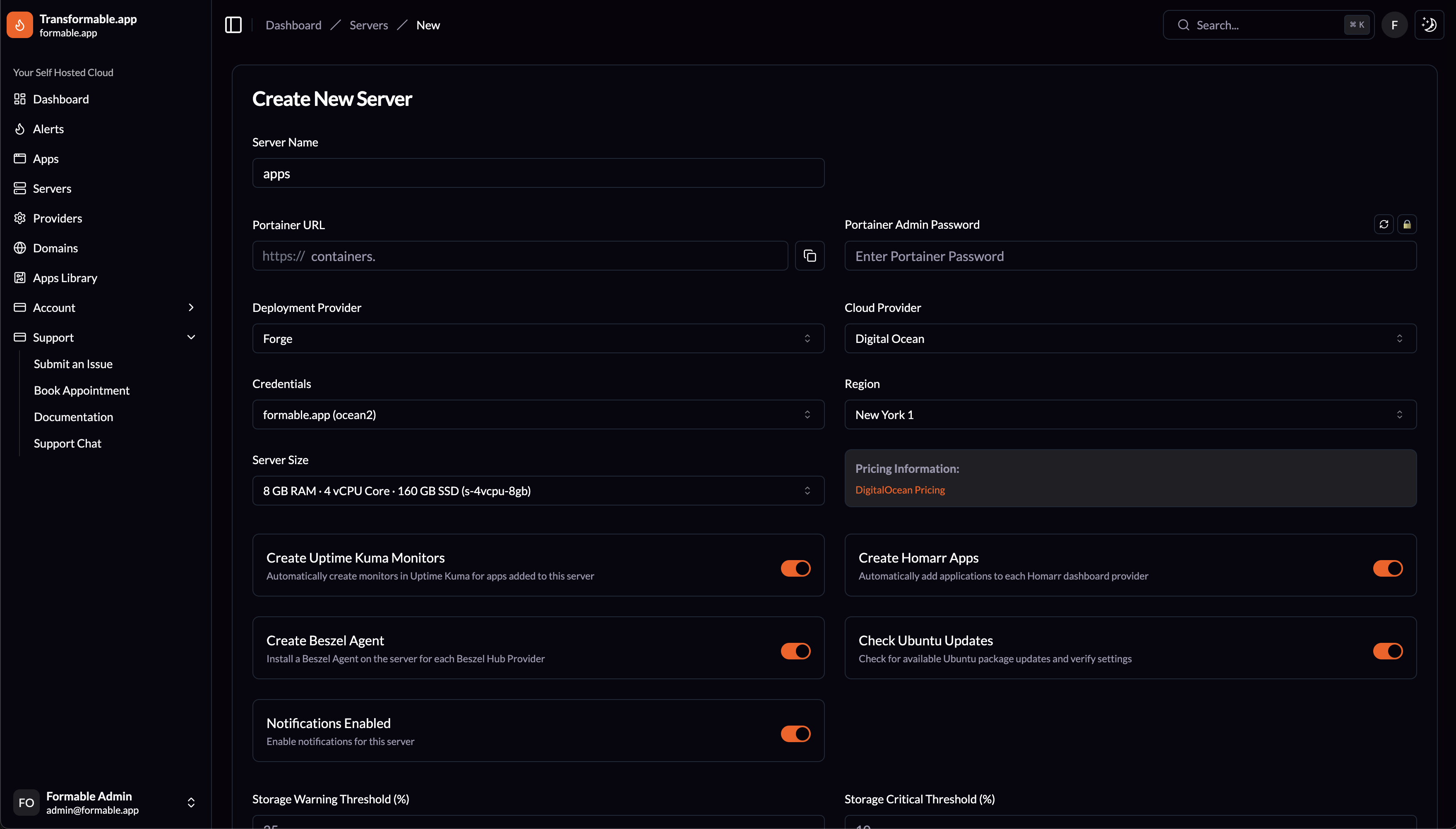This screenshot has height=829, width=1456.
Task: Copy the Portainer URL
Action: [x=810, y=256]
